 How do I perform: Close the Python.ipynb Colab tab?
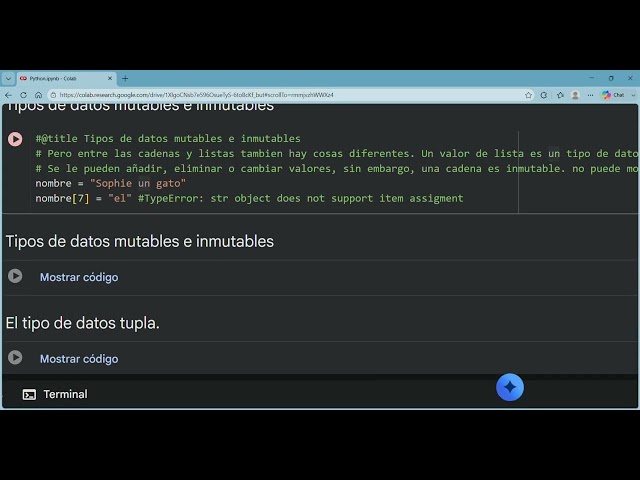[x=110, y=78]
